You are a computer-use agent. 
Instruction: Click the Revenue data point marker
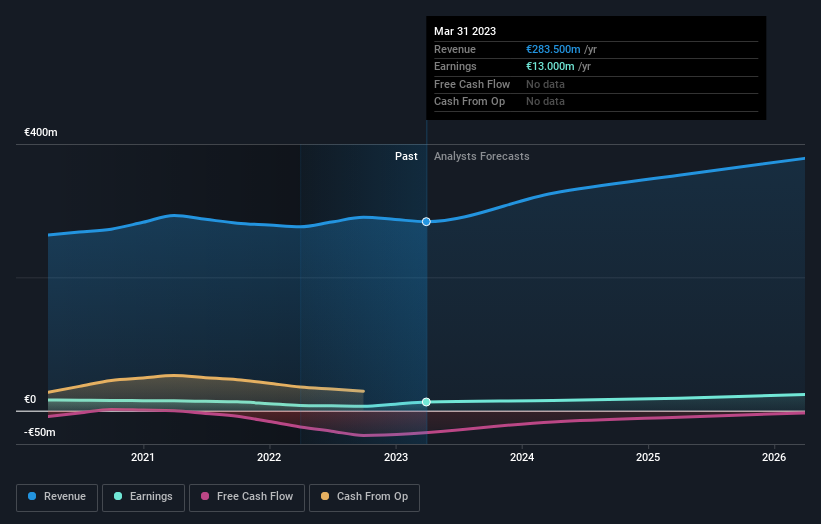[426, 221]
